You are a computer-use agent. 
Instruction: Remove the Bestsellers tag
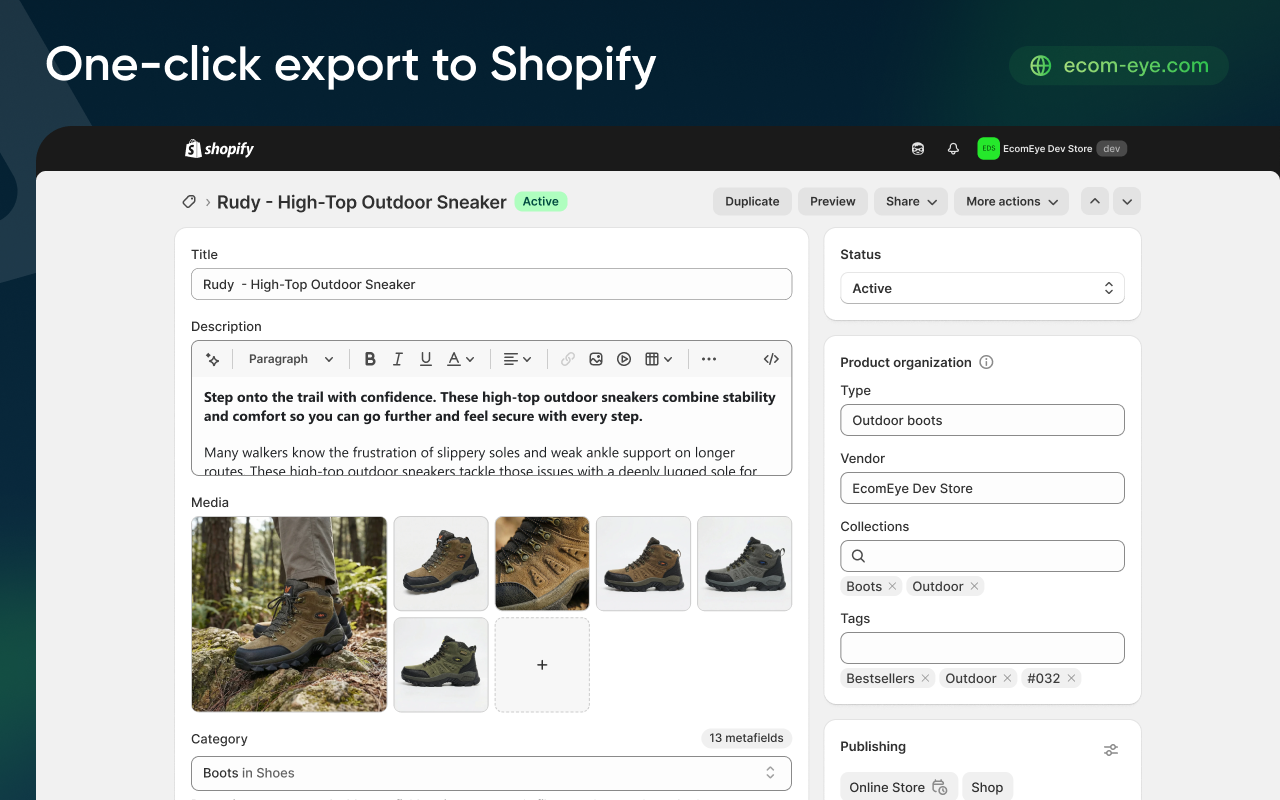(925, 678)
